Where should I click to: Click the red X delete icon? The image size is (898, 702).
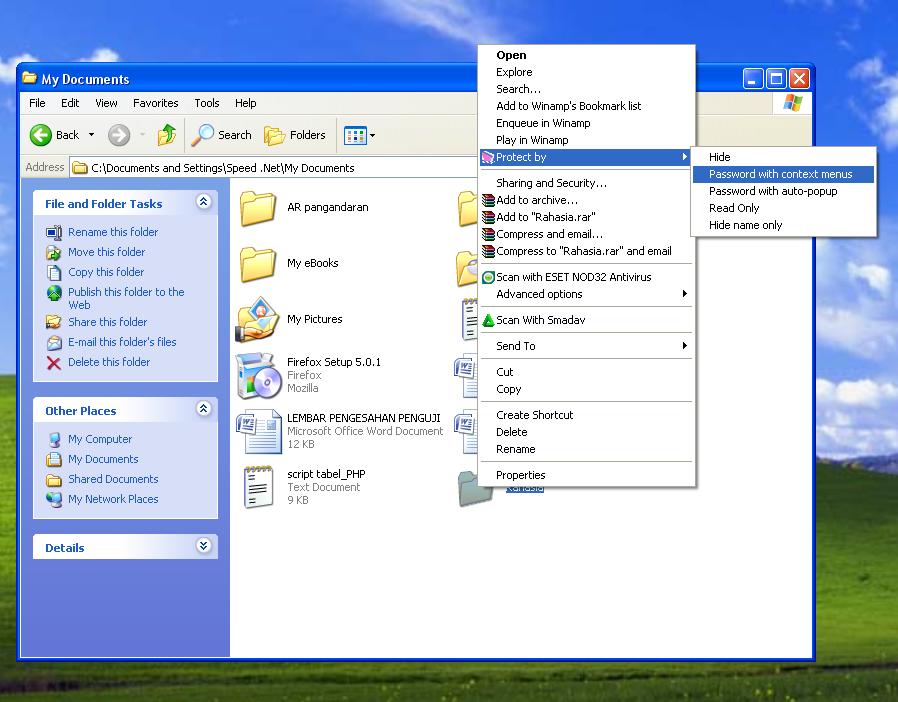click(54, 363)
